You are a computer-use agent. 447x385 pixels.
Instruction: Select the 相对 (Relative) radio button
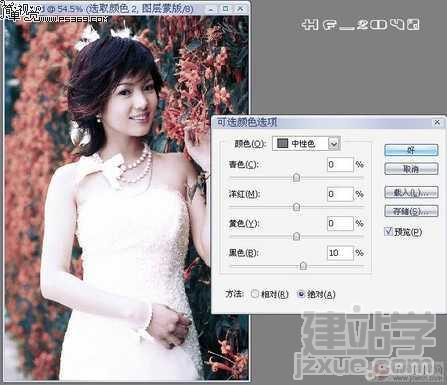pos(255,294)
